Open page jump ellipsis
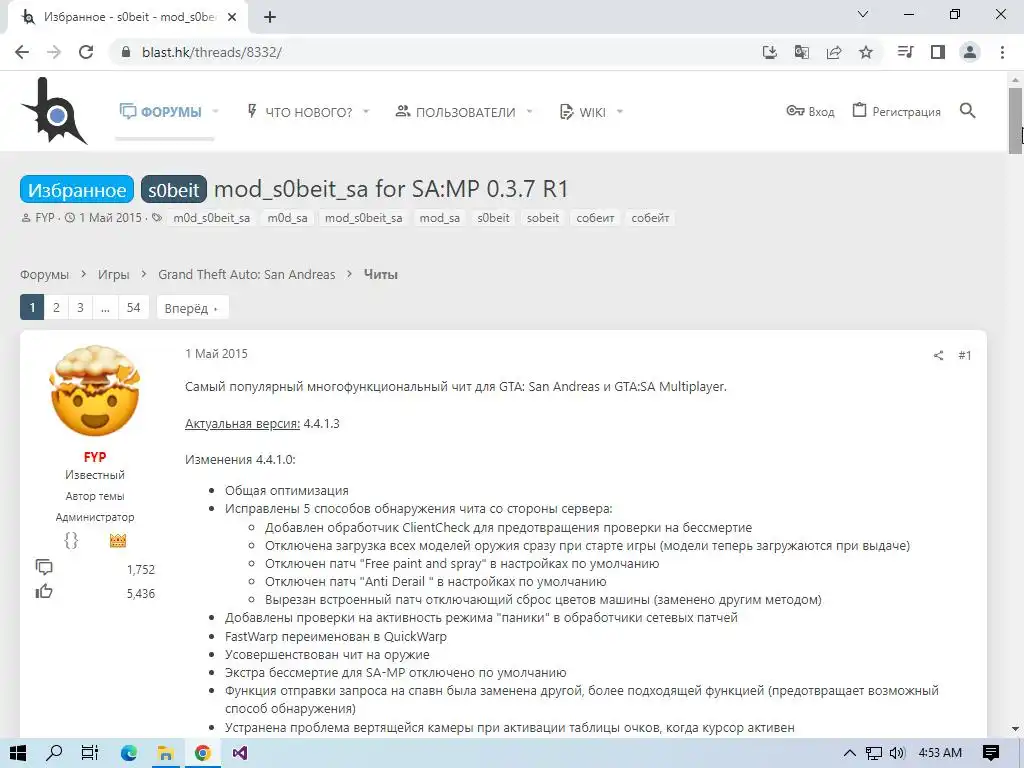This screenshot has height=768, width=1024. 105,308
